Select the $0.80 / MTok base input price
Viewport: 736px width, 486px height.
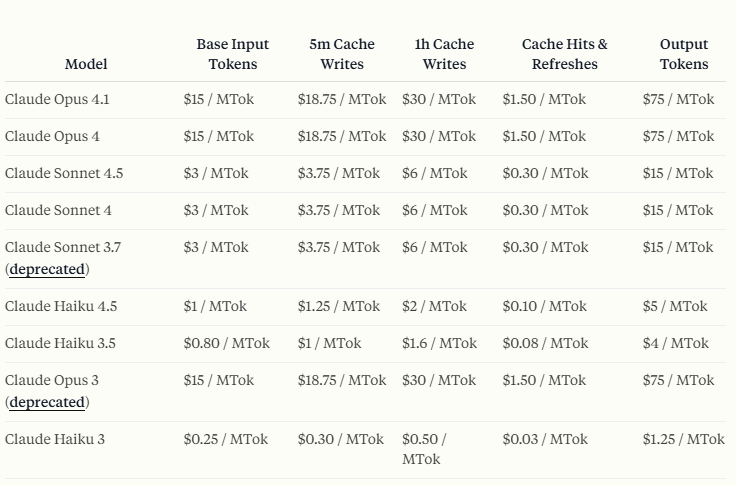pos(226,343)
